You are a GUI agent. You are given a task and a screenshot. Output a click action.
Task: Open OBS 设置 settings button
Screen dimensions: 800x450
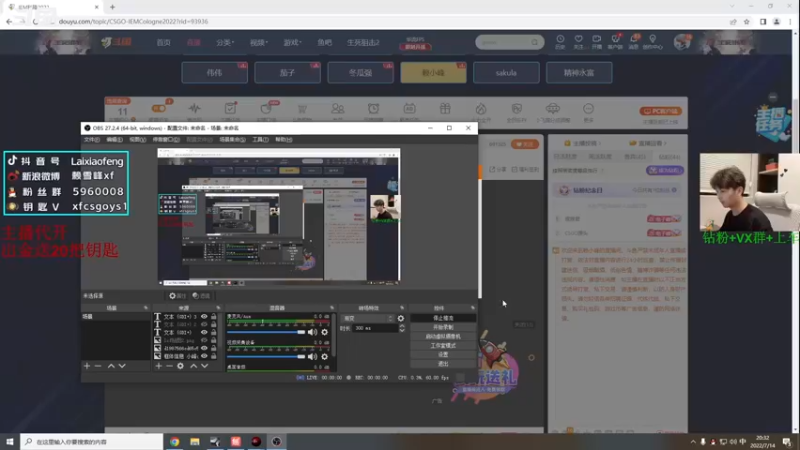pyautogui.click(x=443, y=355)
